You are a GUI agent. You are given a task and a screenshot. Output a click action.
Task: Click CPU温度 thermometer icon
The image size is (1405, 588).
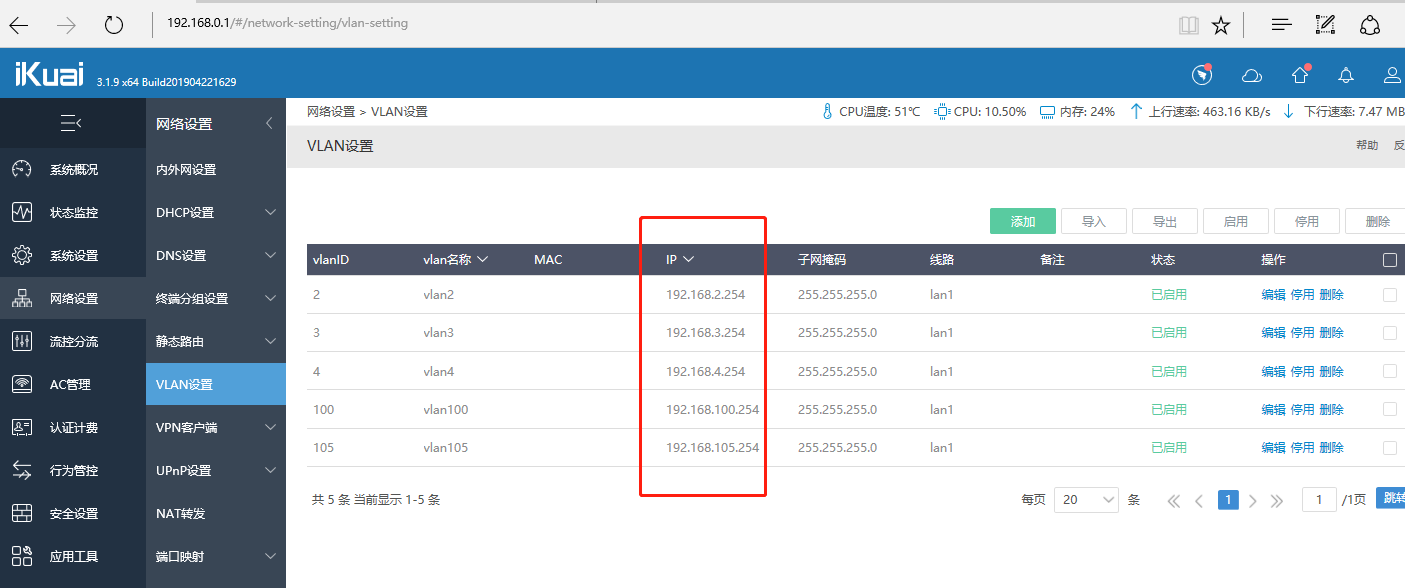tap(827, 111)
